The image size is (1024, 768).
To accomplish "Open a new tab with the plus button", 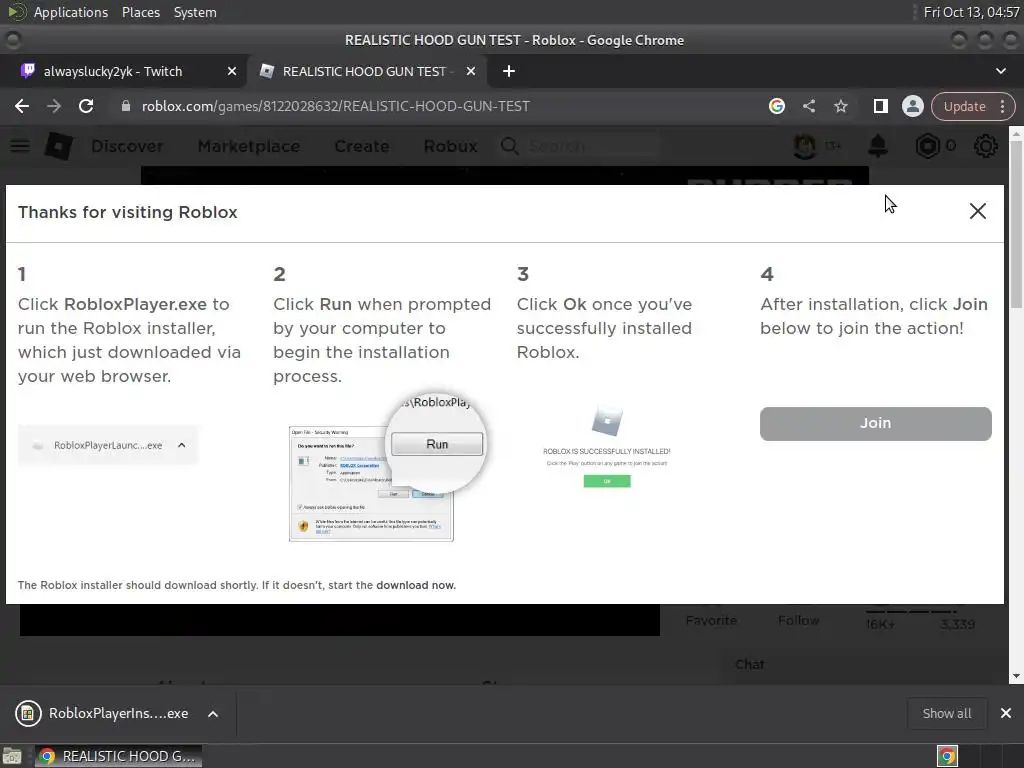I will 509,71.
